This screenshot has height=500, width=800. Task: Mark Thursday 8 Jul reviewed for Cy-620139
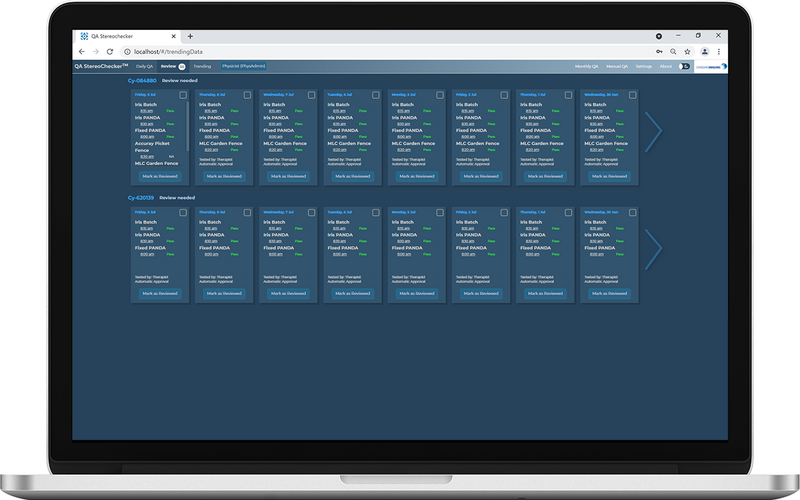click(x=224, y=294)
